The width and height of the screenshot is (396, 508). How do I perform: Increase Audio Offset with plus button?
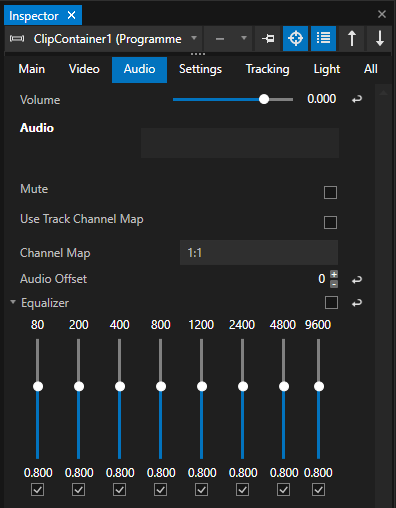pos(334,274)
